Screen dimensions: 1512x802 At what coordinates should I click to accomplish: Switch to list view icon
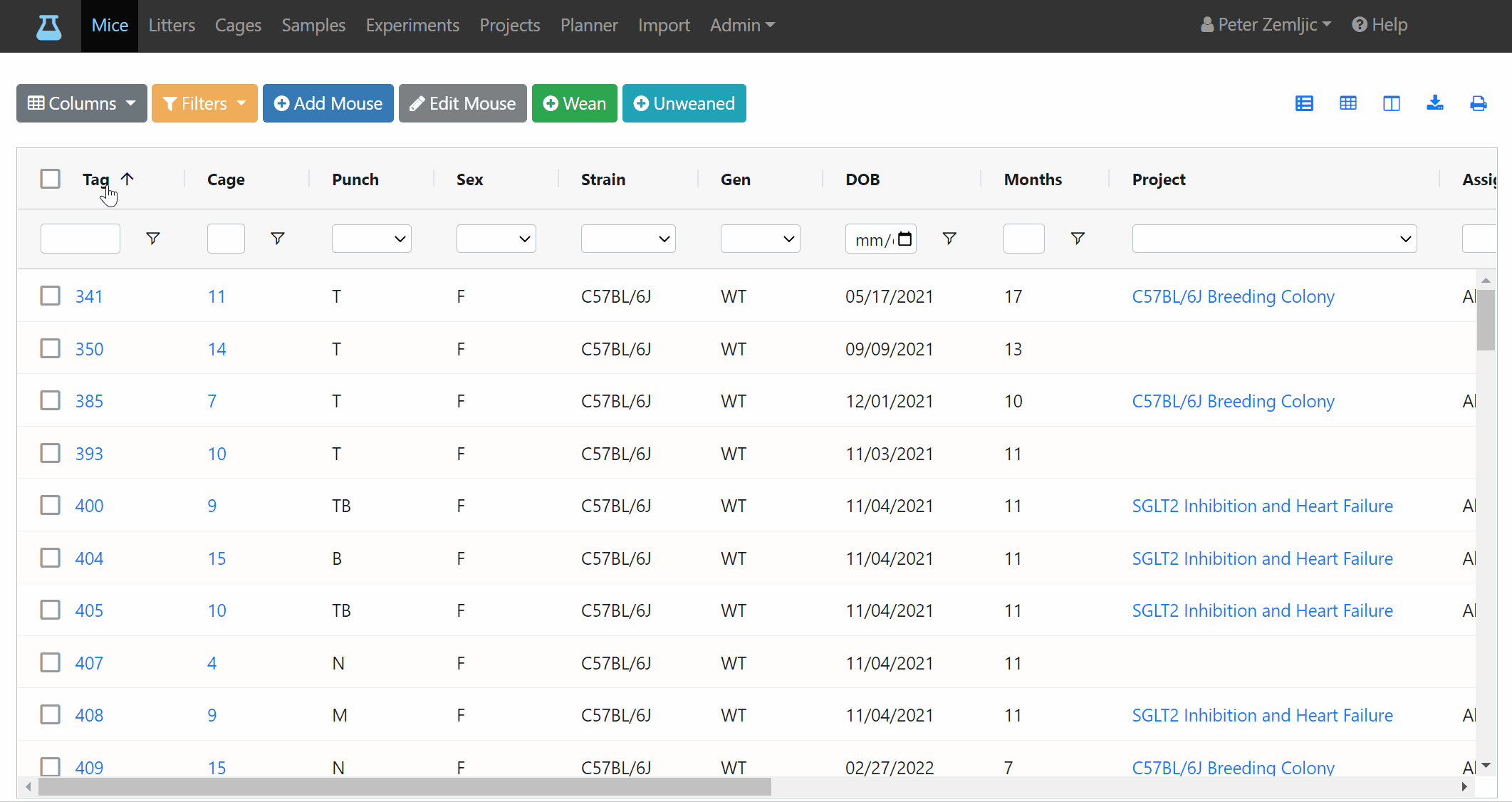click(x=1304, y=103)
